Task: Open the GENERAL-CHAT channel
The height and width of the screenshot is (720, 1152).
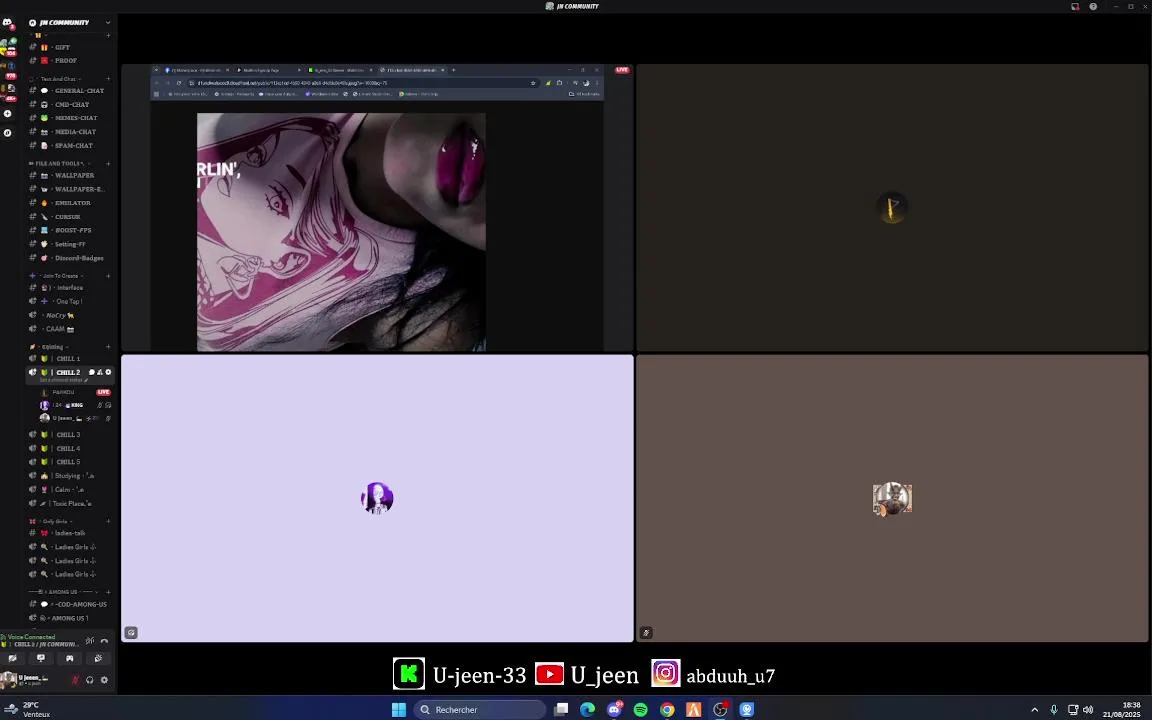Action: (x=70, y=91)
